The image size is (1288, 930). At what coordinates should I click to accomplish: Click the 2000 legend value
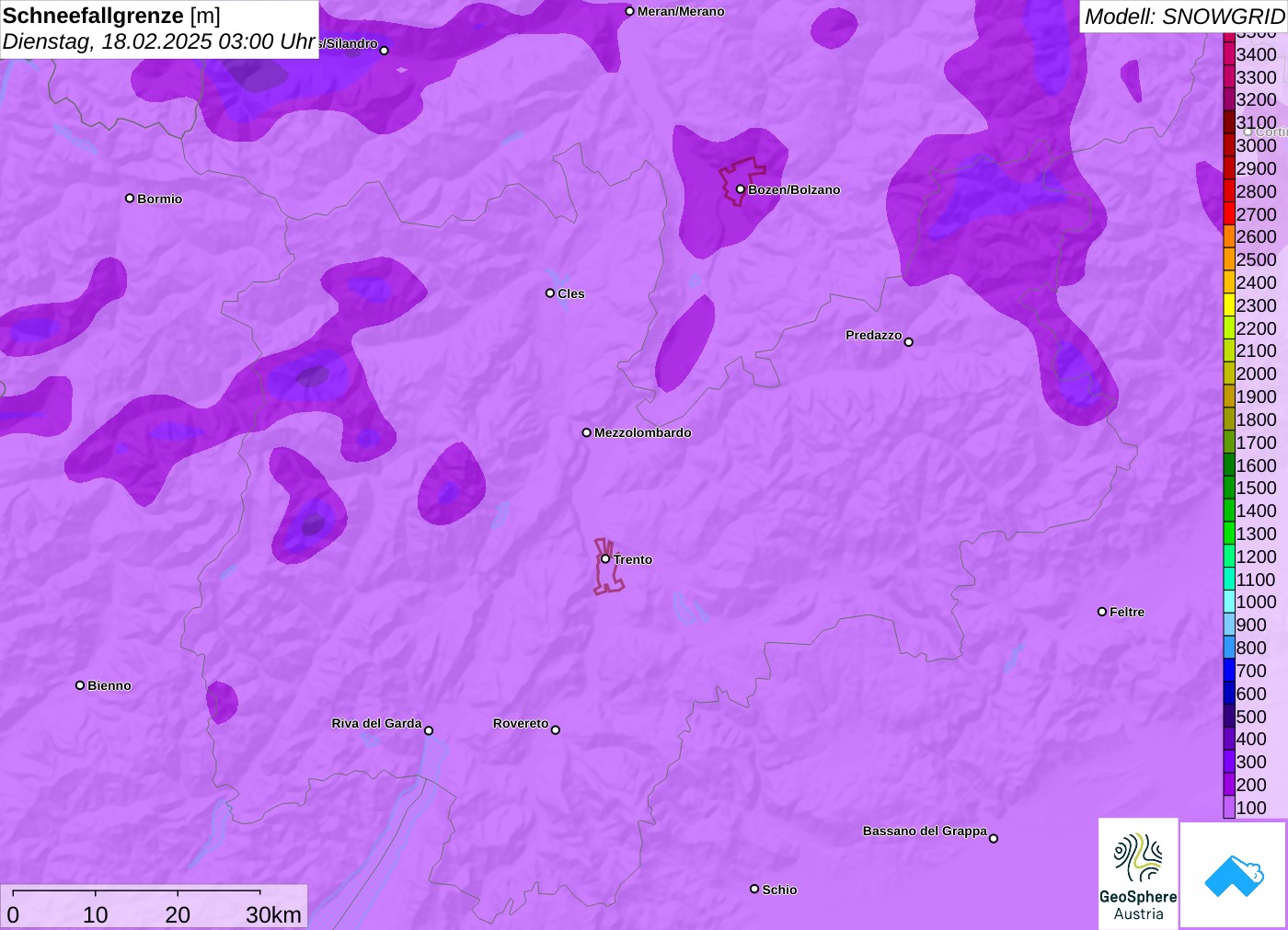1256,373
